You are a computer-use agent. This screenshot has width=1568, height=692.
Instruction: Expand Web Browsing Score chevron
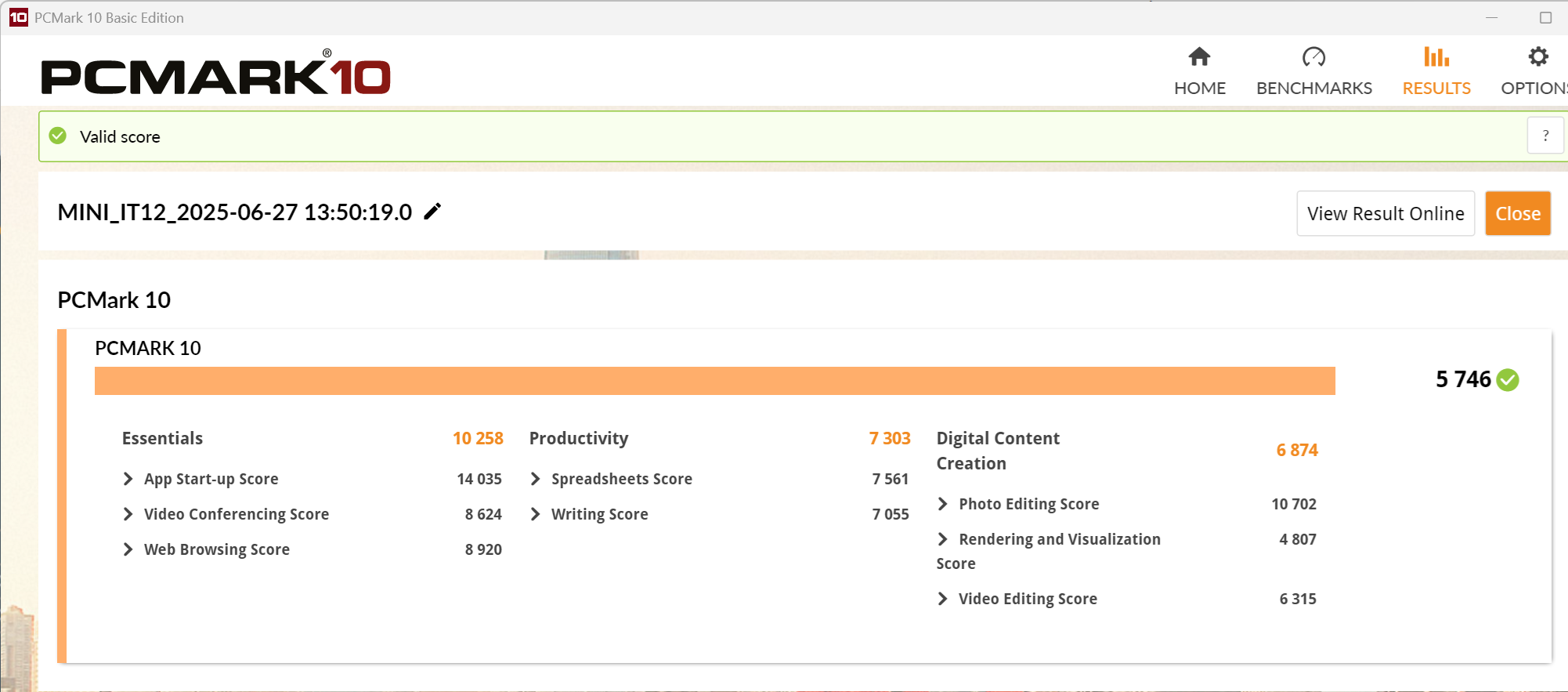(128, 549)
